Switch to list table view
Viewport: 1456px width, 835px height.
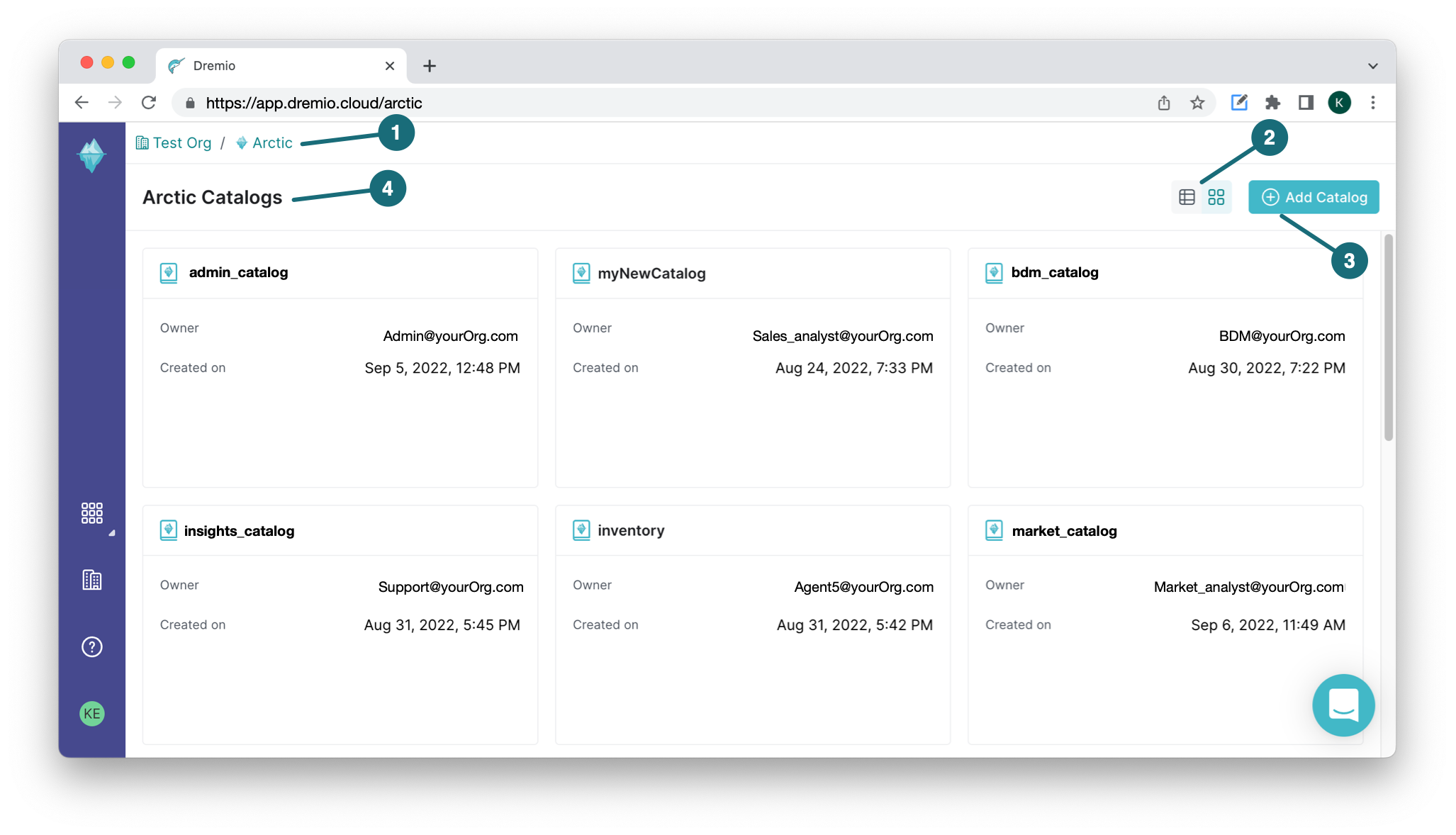1187,197
